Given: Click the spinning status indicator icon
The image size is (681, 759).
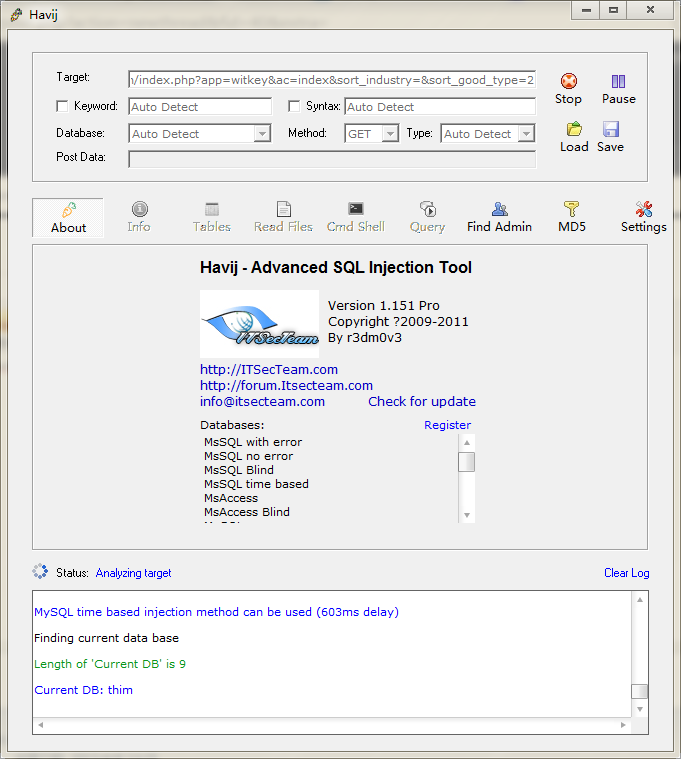Looking at the screenshot, I should [40, 571].
